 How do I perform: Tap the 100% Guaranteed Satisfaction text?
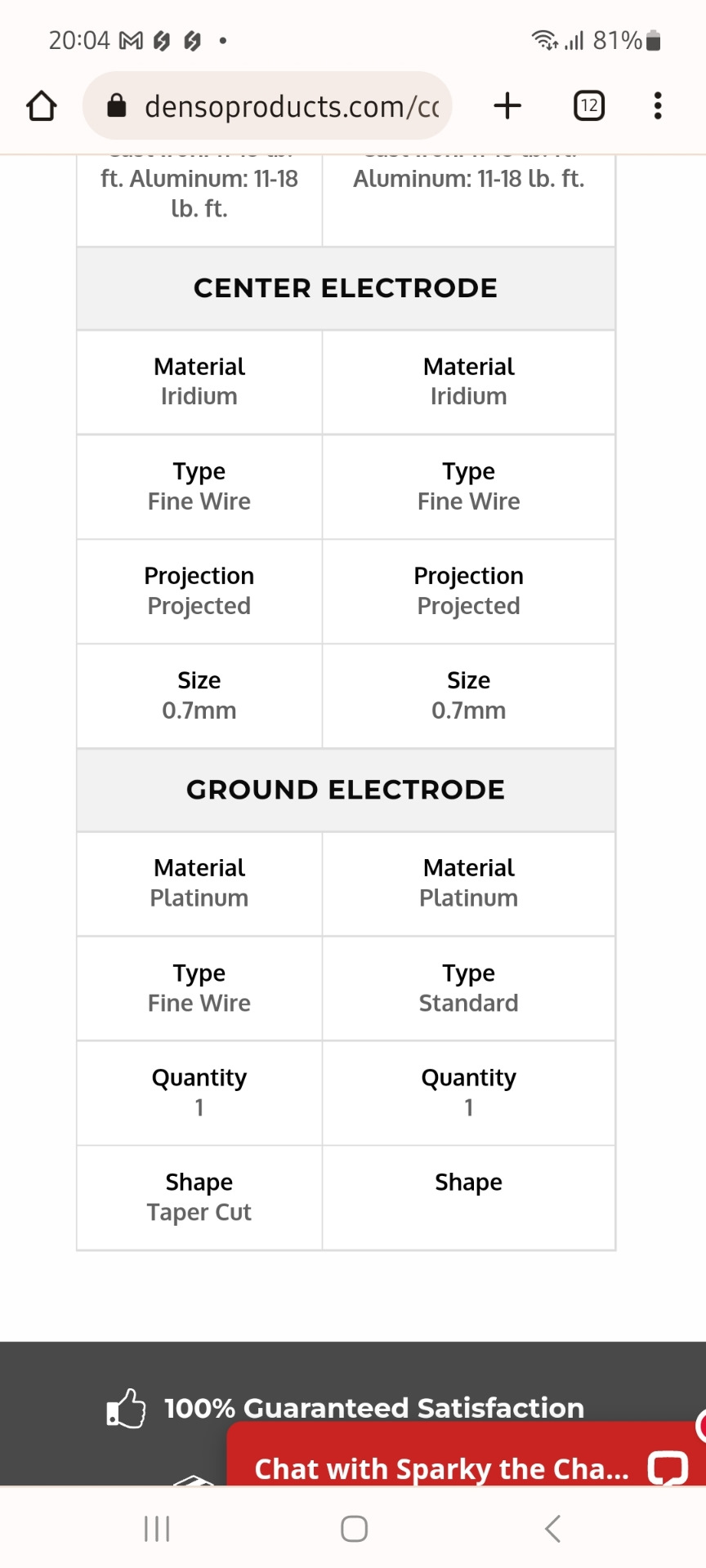click(x=374, y=1408)
